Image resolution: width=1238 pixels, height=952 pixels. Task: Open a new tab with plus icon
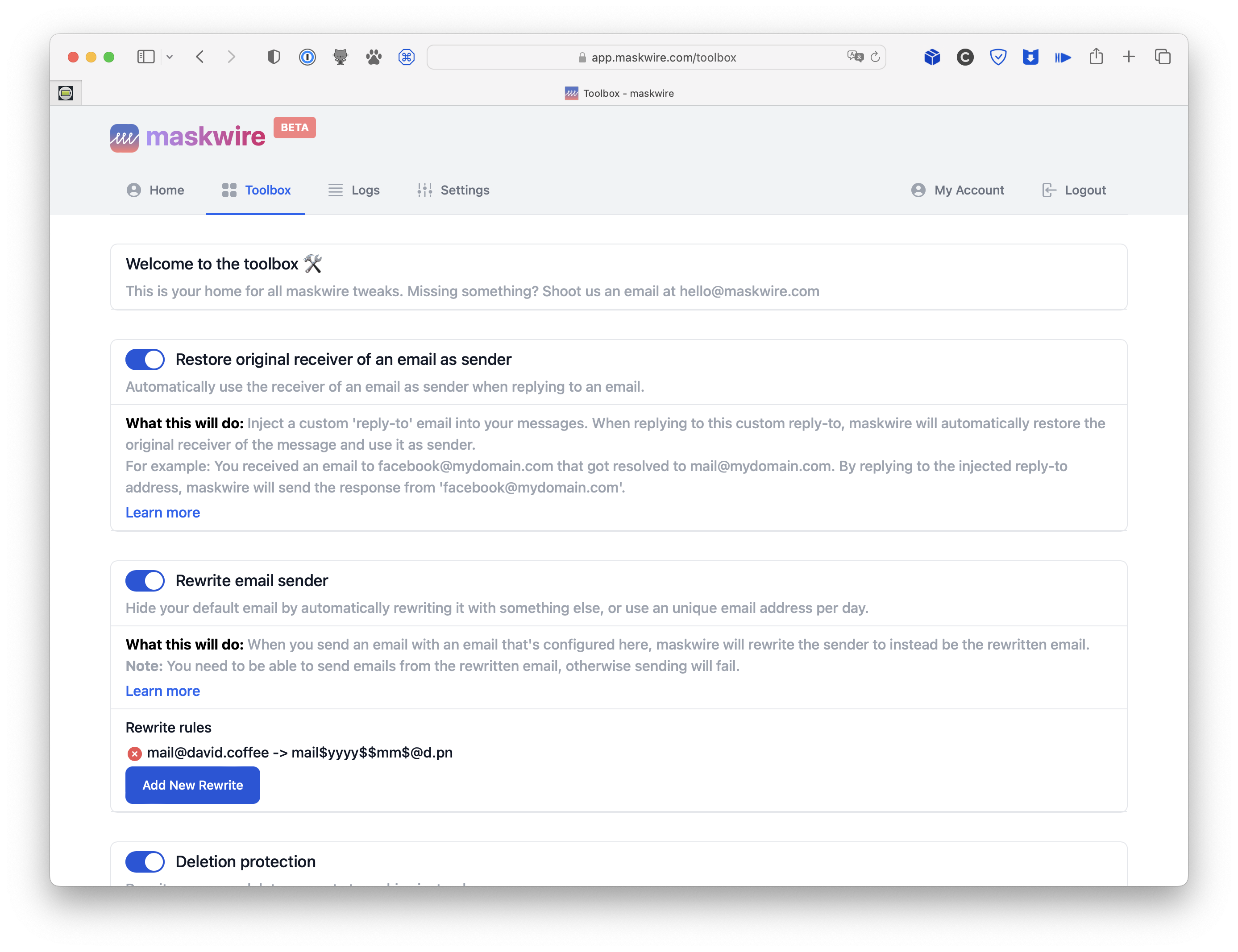coord(1129,57)
